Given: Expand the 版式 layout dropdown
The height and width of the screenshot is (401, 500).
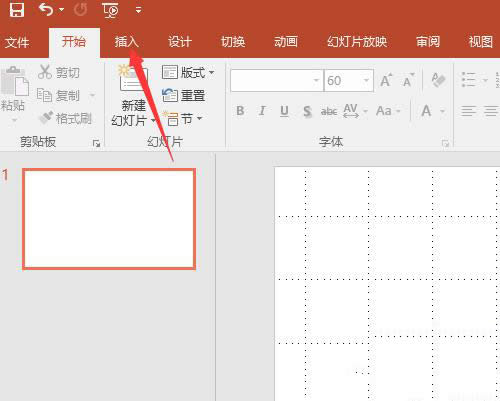Looking at the screenshot, I should coord(211,72).
